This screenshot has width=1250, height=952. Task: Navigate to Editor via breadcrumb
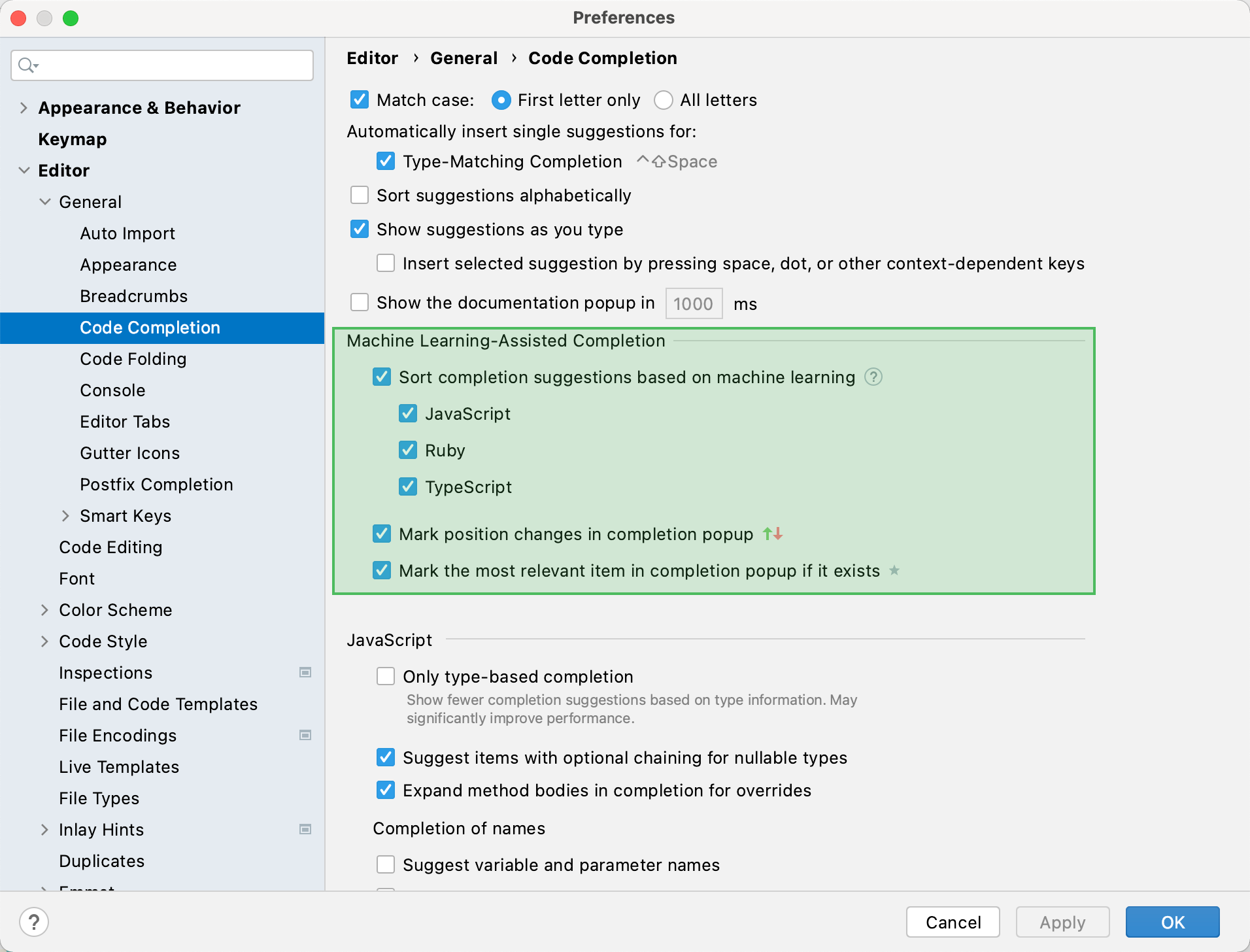point(372,58)
